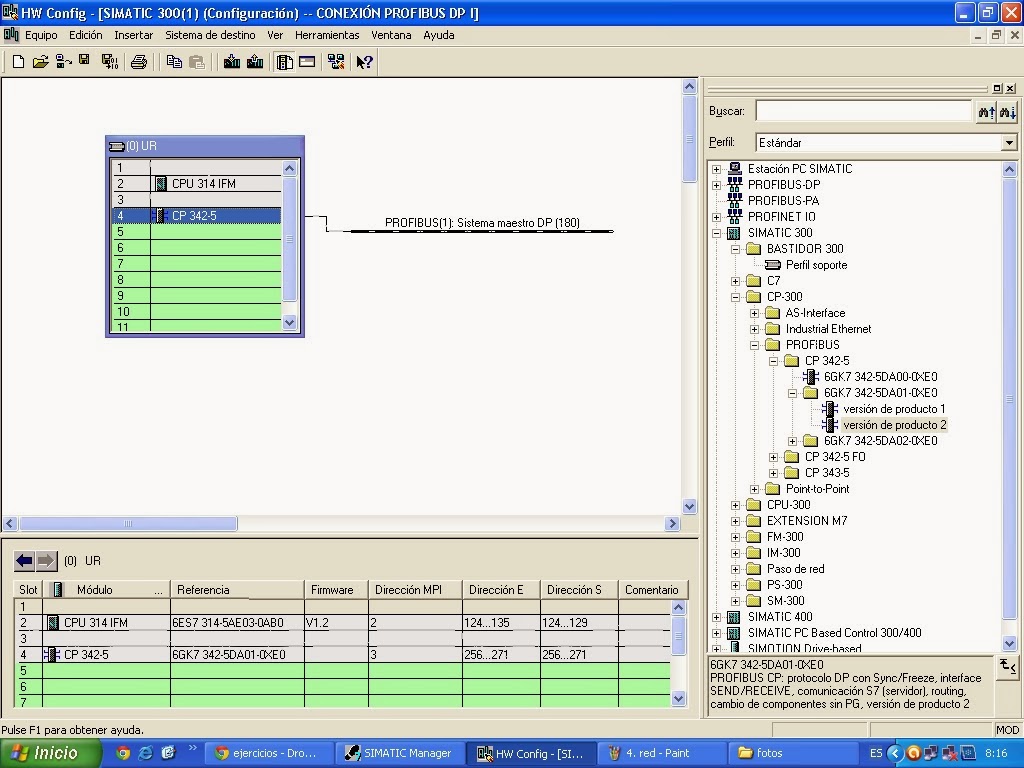Collapse the SIMATIC 300 node
1024x768 pixels.
(x=716, y=233)
